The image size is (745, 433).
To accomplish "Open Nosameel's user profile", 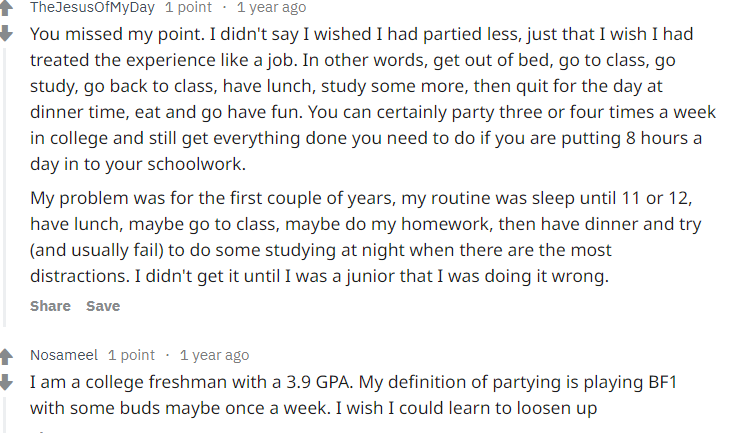I will coord(64,355).
